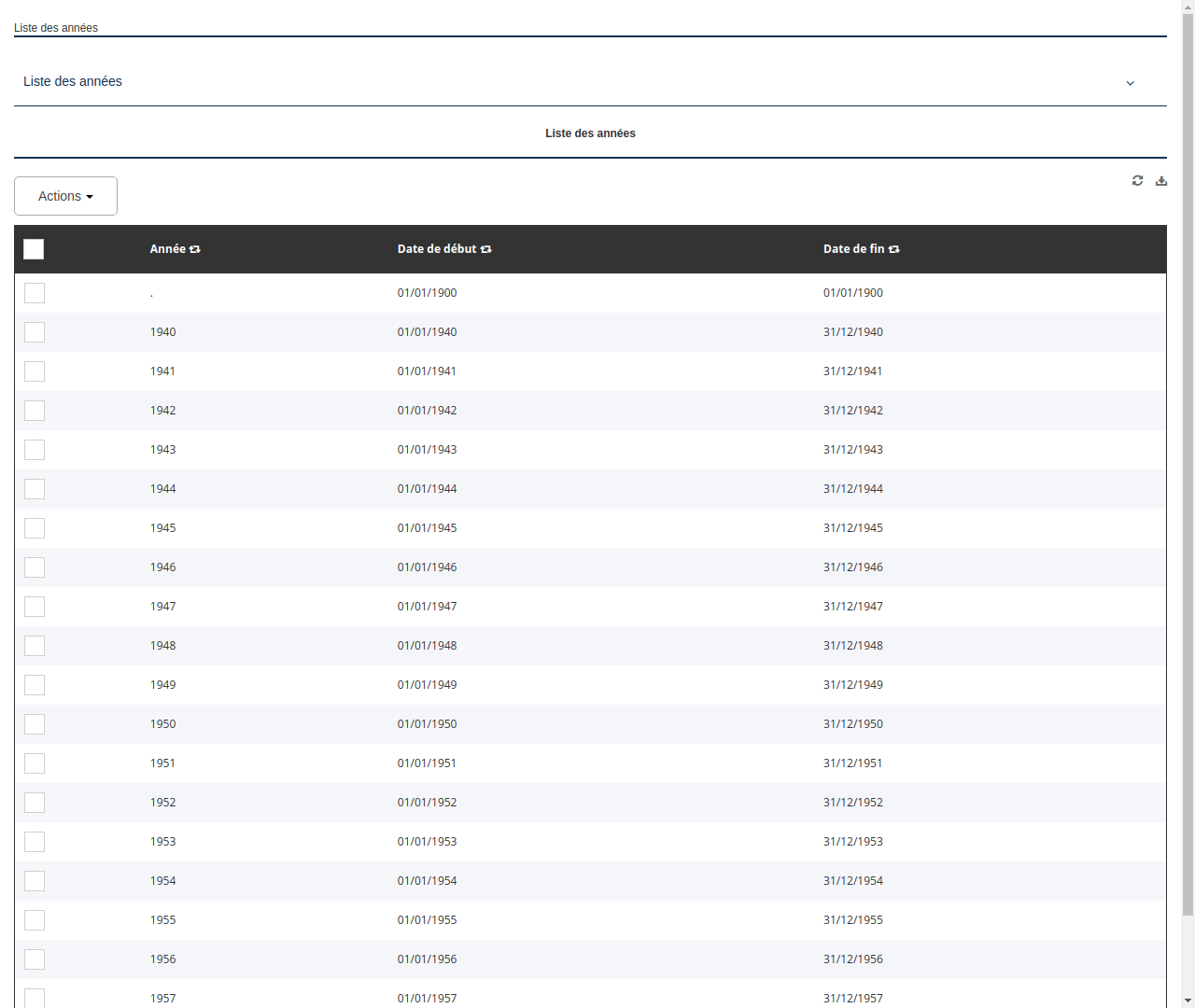
Task: Check the row checkbox for year 1950
Action: point(35,724)
